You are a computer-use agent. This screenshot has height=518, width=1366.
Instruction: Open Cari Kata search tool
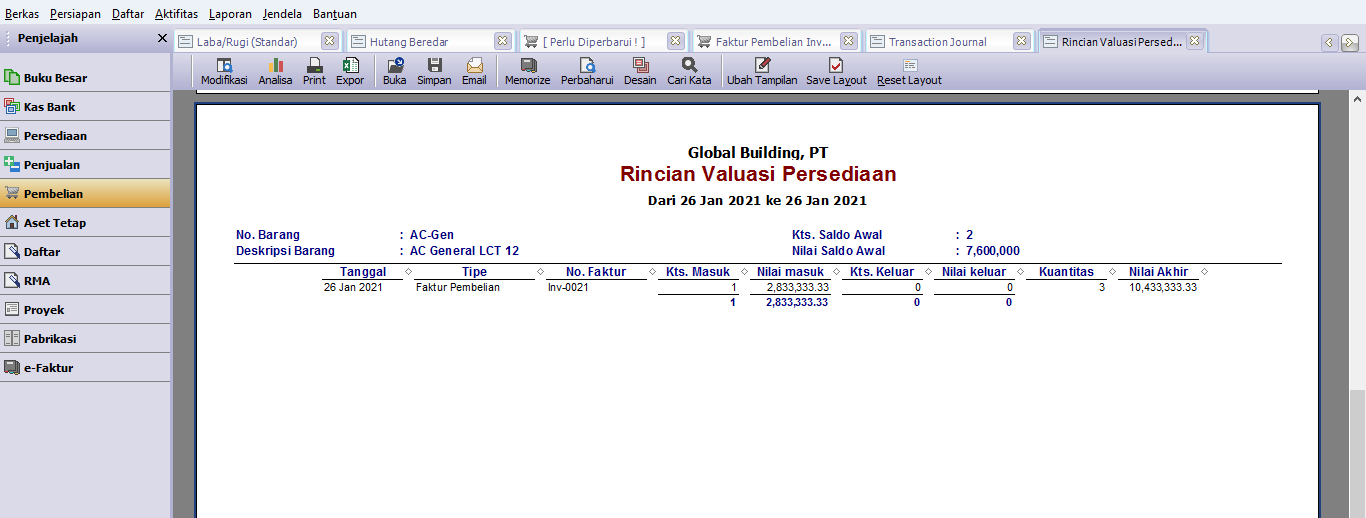[689, 71]
